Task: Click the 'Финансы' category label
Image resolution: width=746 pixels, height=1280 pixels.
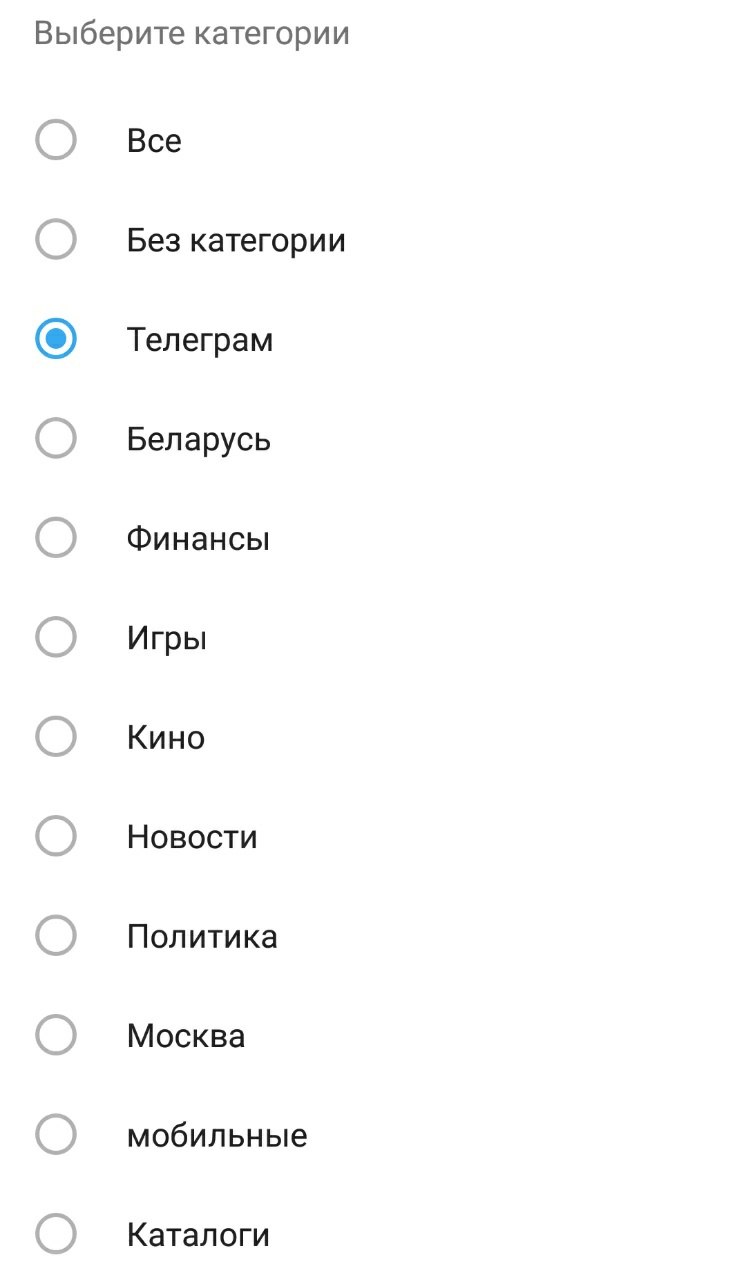Action: click(x=198, y=540)
